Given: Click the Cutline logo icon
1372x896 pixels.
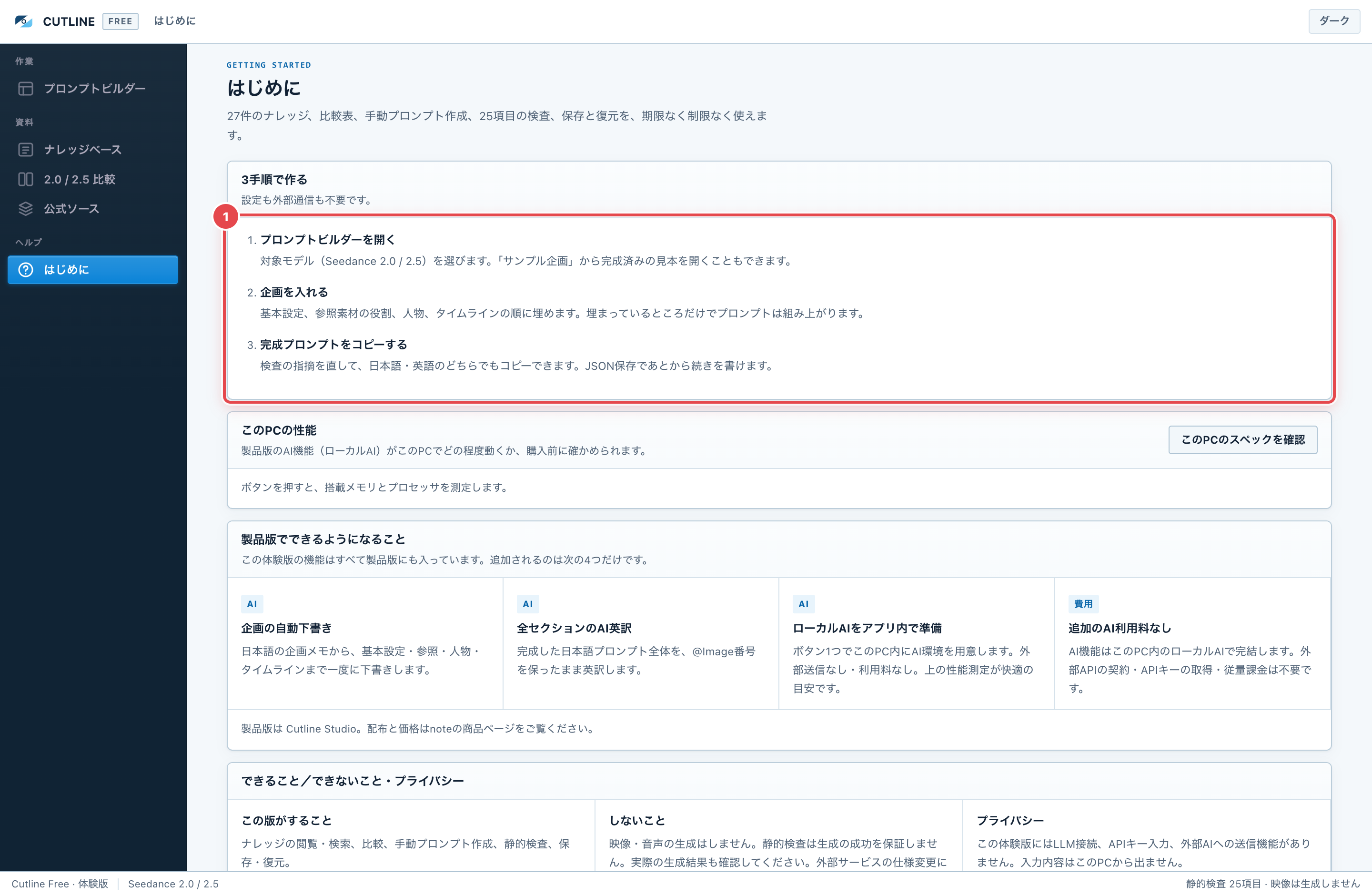Looking at the screenshot, I should 24,21.
